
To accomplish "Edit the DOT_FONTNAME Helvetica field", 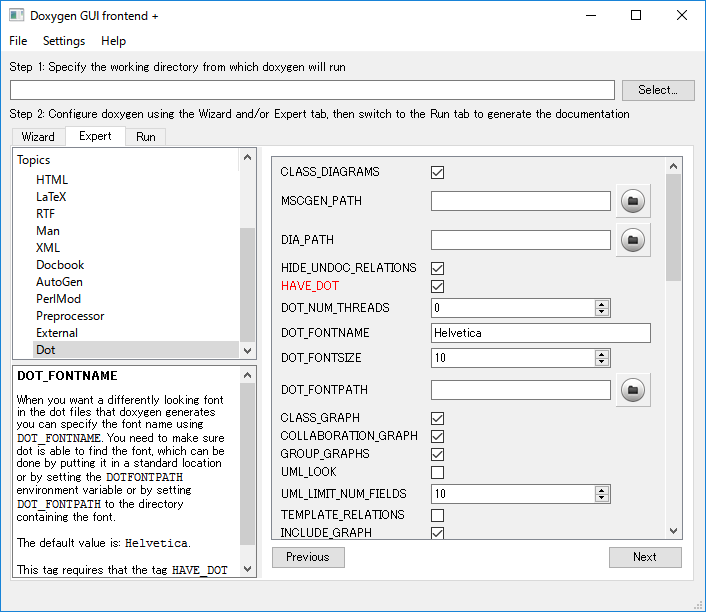I will click(540, 333).
